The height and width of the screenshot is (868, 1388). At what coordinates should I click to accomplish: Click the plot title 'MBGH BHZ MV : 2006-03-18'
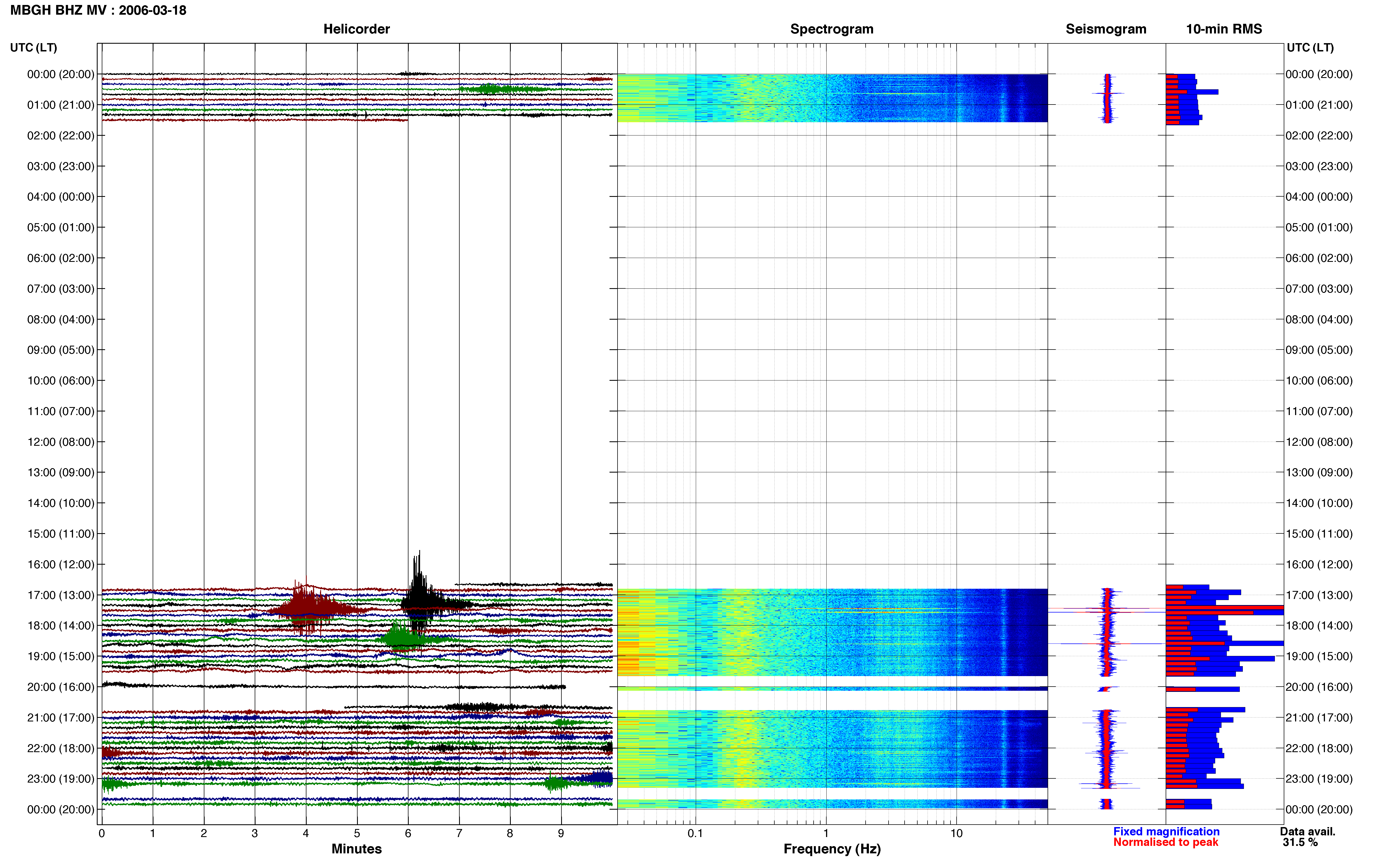98,10
